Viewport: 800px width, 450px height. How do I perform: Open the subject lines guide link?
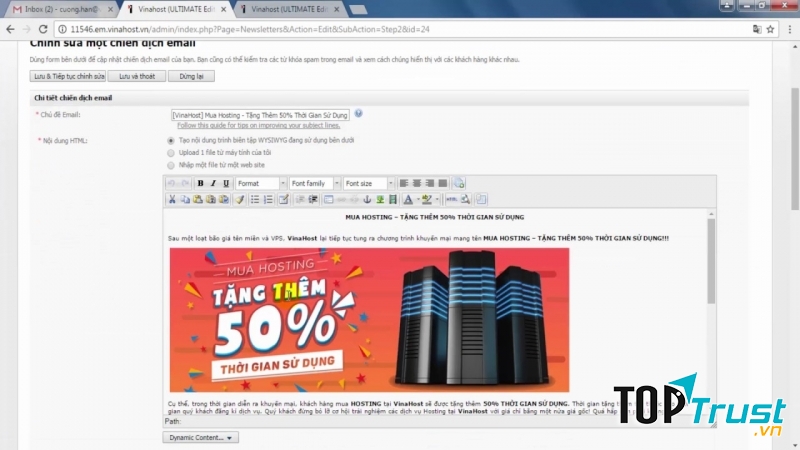[259, 126]
